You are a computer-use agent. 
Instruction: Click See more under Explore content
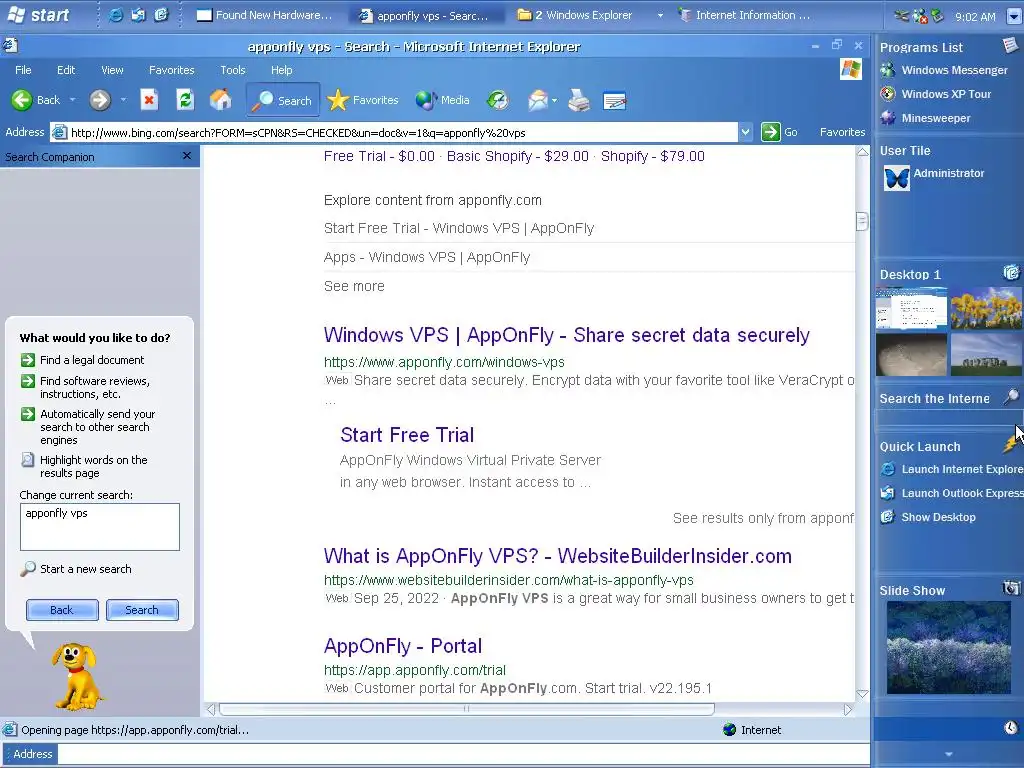pyautogui.click(x=354, y=286)
